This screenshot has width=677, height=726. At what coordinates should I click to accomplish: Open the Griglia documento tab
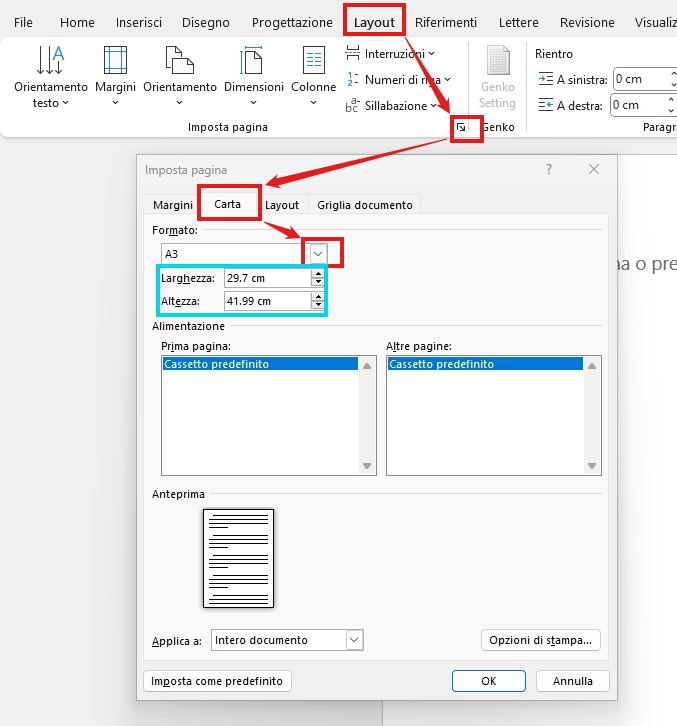click(x=364, y=205)
